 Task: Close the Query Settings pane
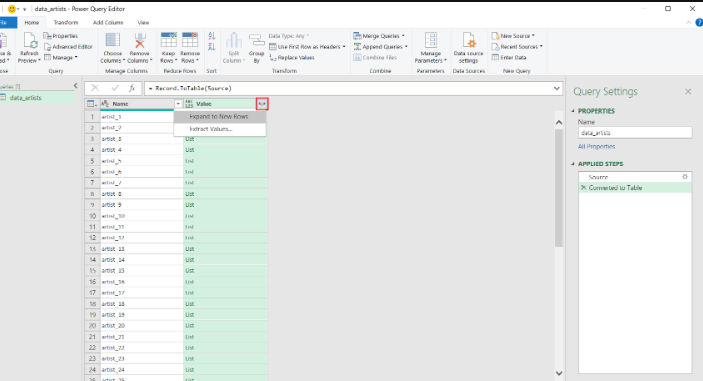click(x=688, y=91)
